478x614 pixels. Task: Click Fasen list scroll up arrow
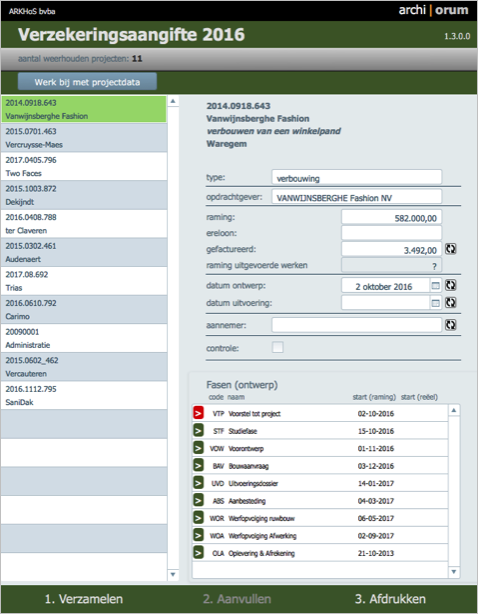454,410
